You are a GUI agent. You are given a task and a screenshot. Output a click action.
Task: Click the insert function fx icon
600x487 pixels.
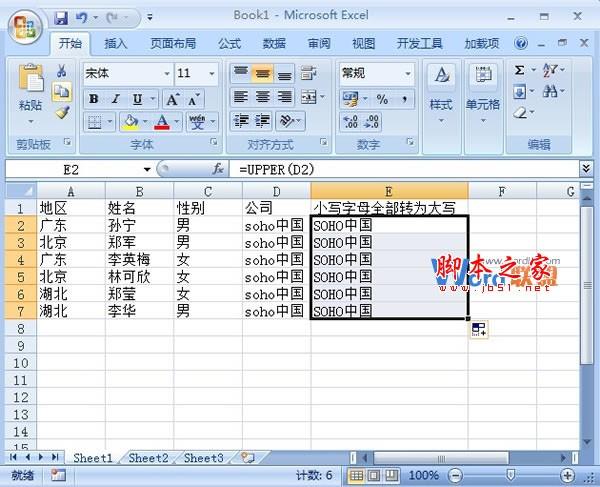pos(218,169)
